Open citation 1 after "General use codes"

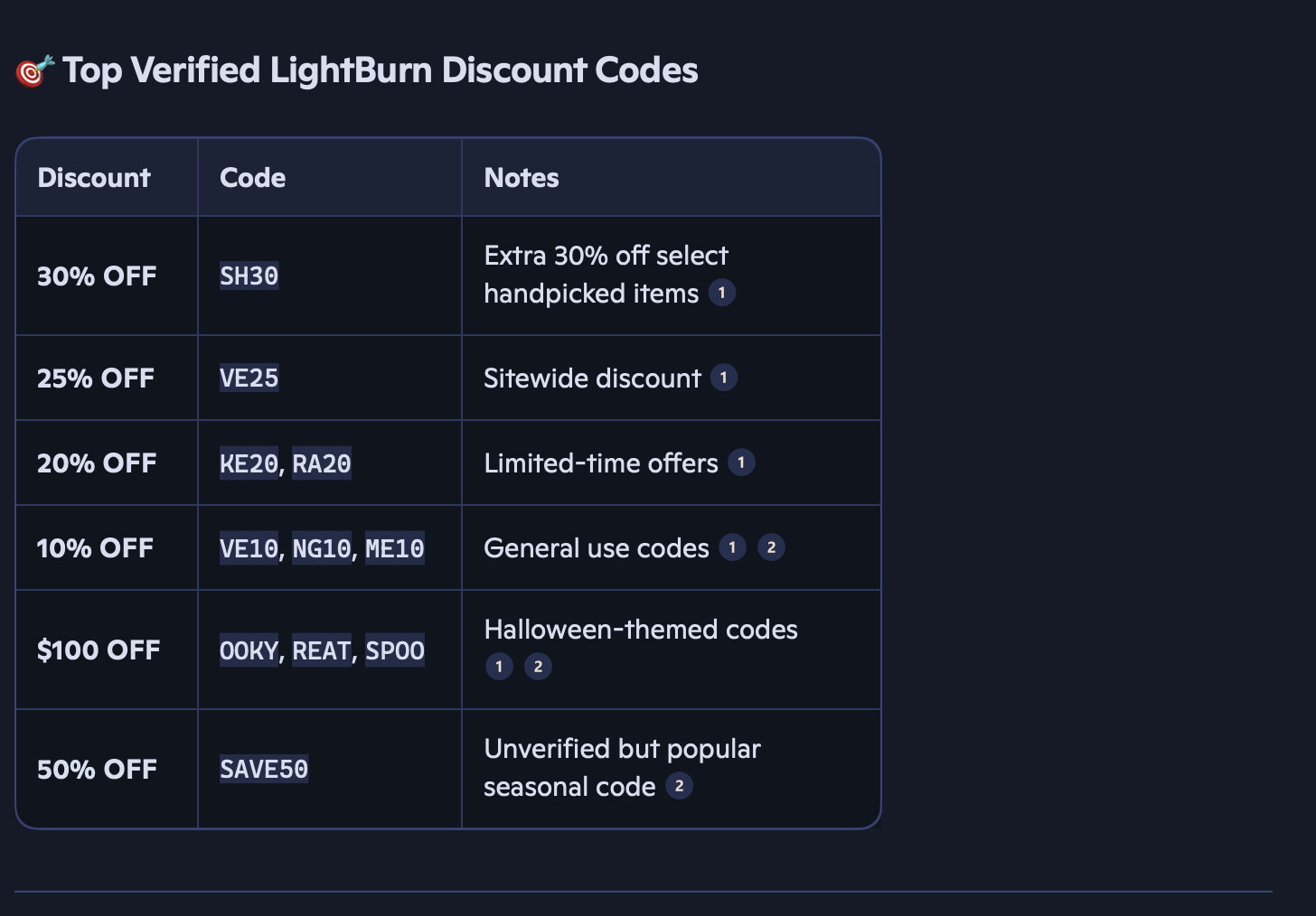click(732, 547)
